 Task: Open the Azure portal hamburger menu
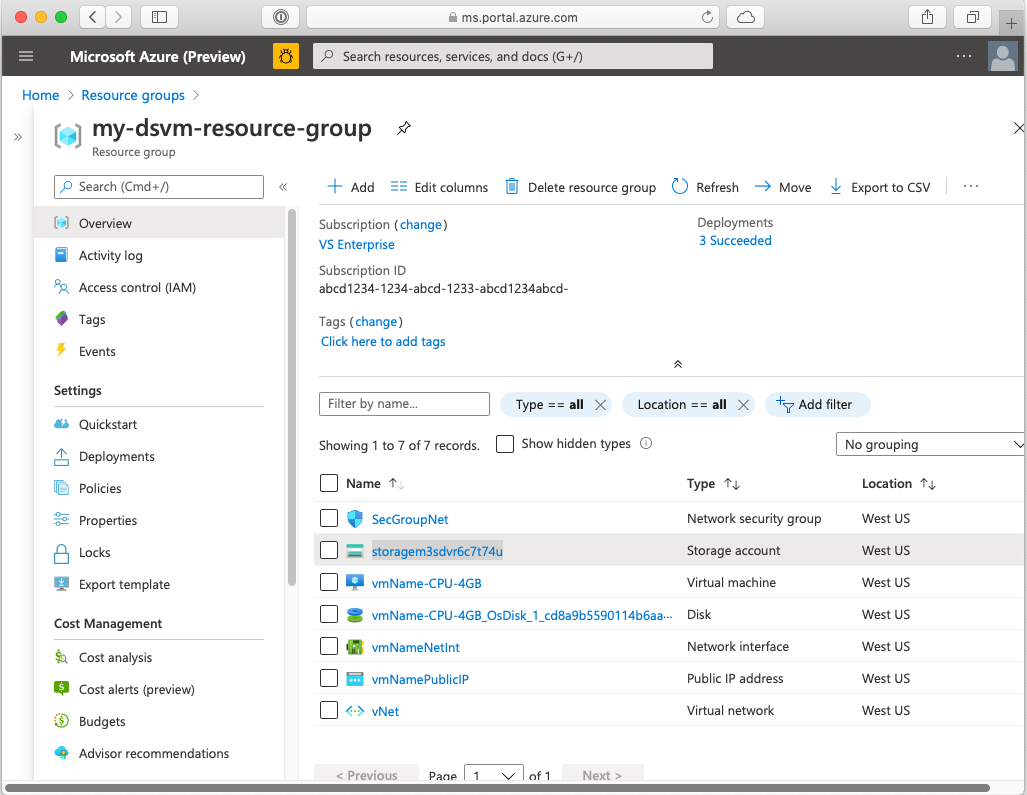click(x=26, y=56)
